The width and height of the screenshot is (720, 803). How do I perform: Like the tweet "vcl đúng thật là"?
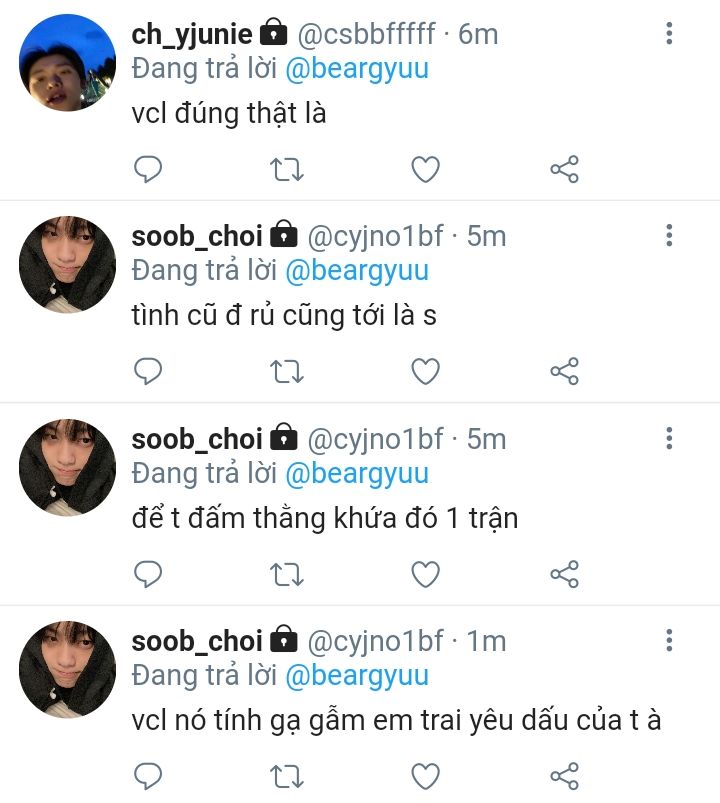pyautogui.click(x=426, y=169)
